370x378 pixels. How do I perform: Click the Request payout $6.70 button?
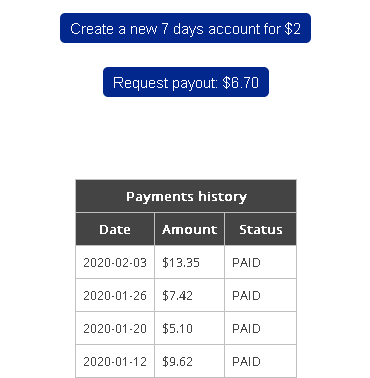186,82
